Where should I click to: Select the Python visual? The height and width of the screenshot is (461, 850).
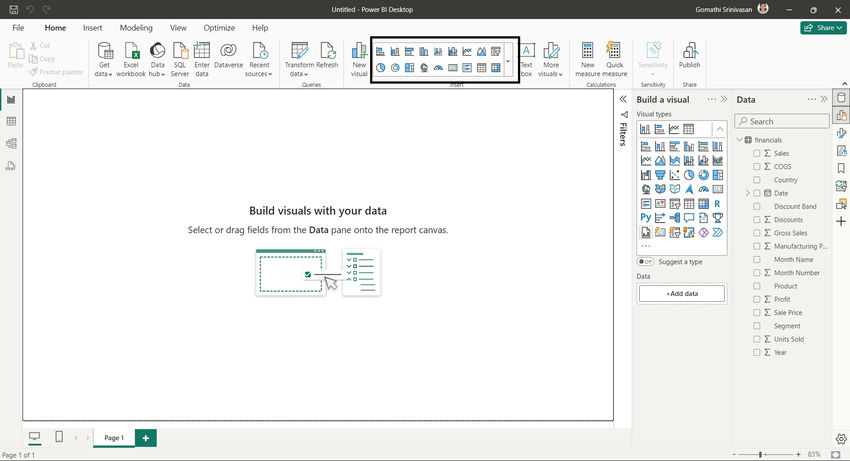[x=646, y=217]
